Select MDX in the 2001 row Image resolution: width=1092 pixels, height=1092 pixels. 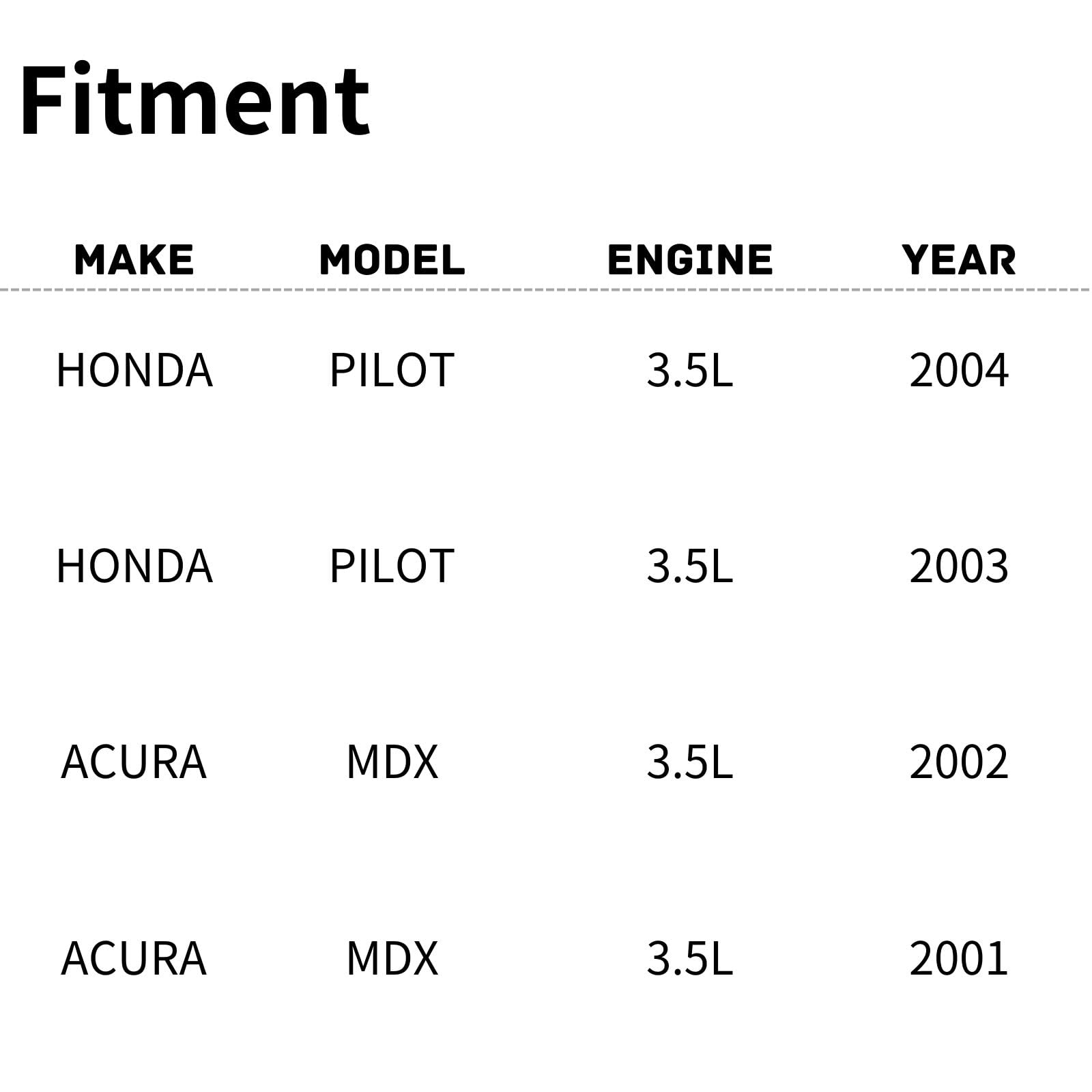click(x=392, y=958)
